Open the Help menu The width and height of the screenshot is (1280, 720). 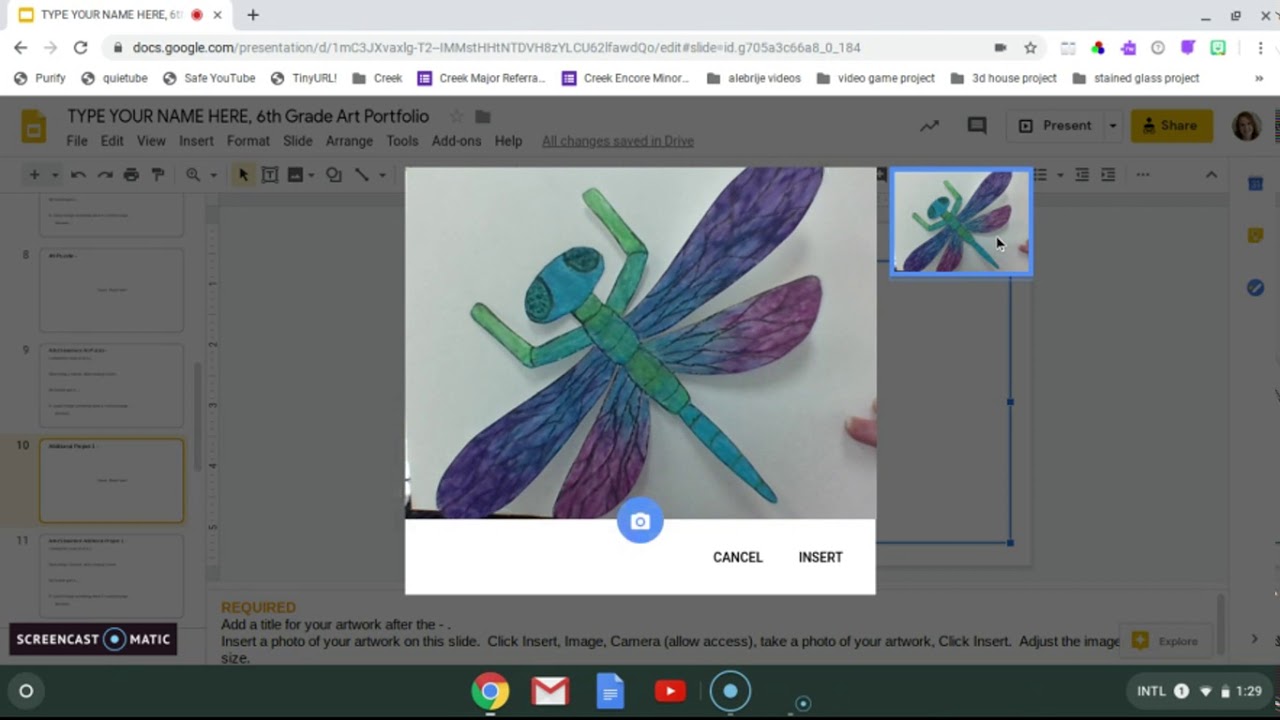point(508,141)
